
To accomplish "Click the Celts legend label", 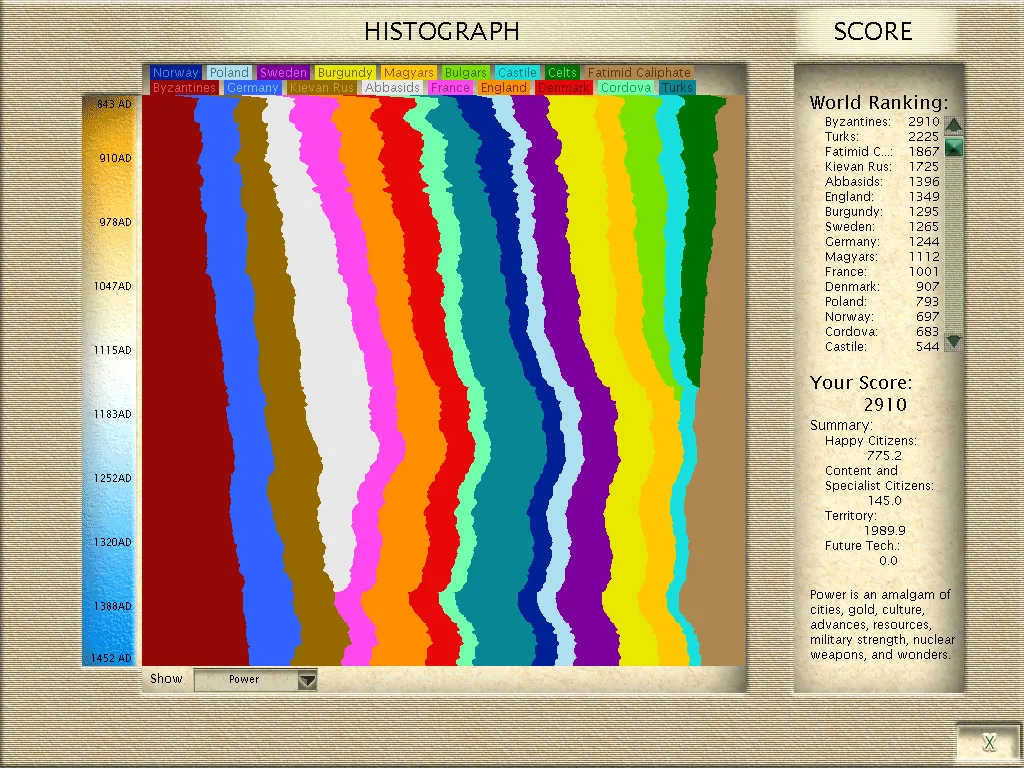I will click(562, 72).
